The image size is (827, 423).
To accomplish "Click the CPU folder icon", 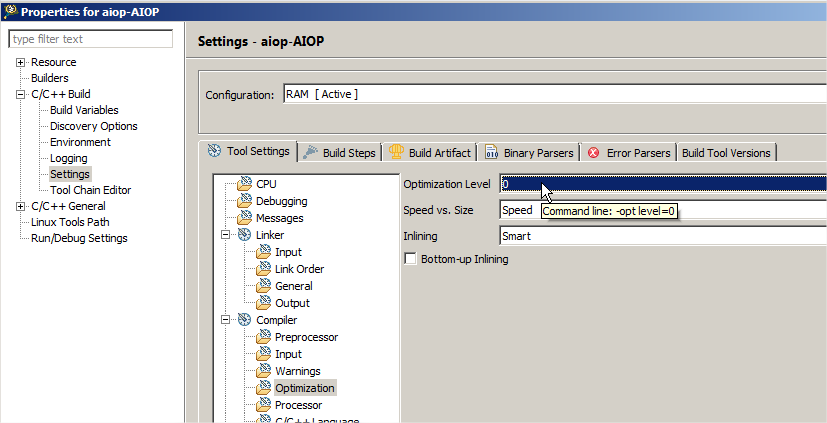I will tap(245, 184).
